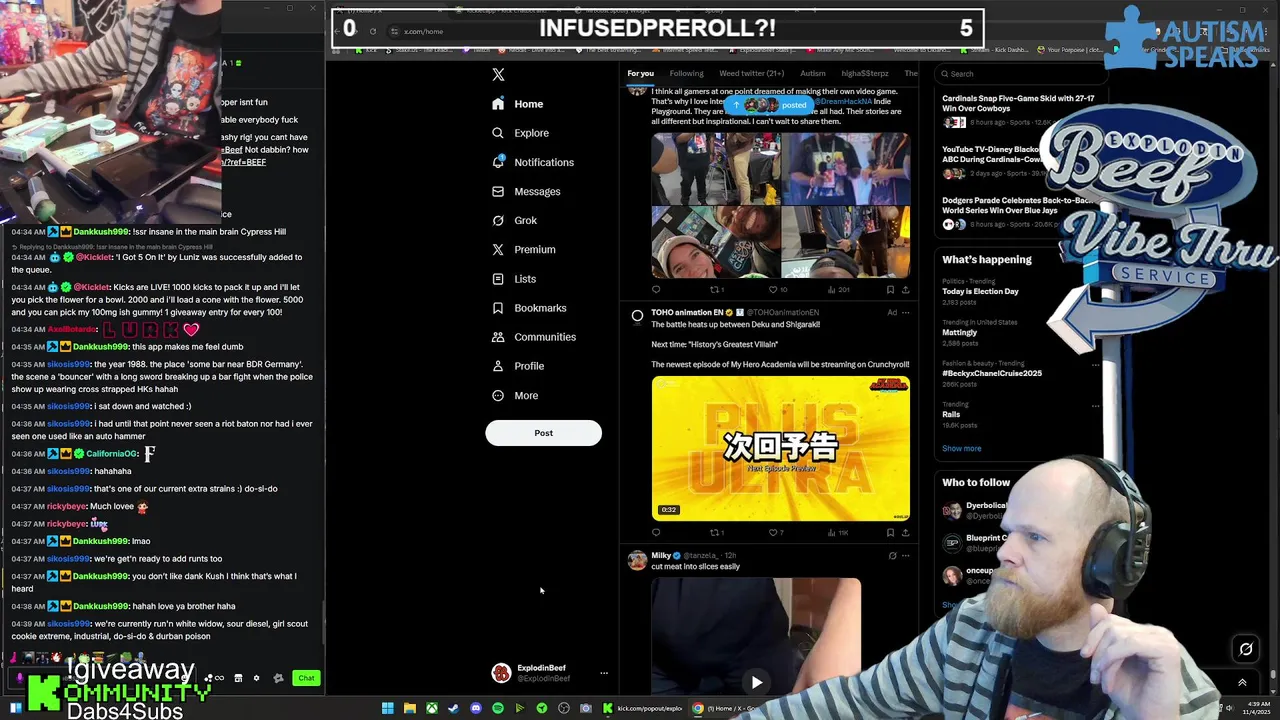Click CaliforniaOG username in chat

point(111,454)
